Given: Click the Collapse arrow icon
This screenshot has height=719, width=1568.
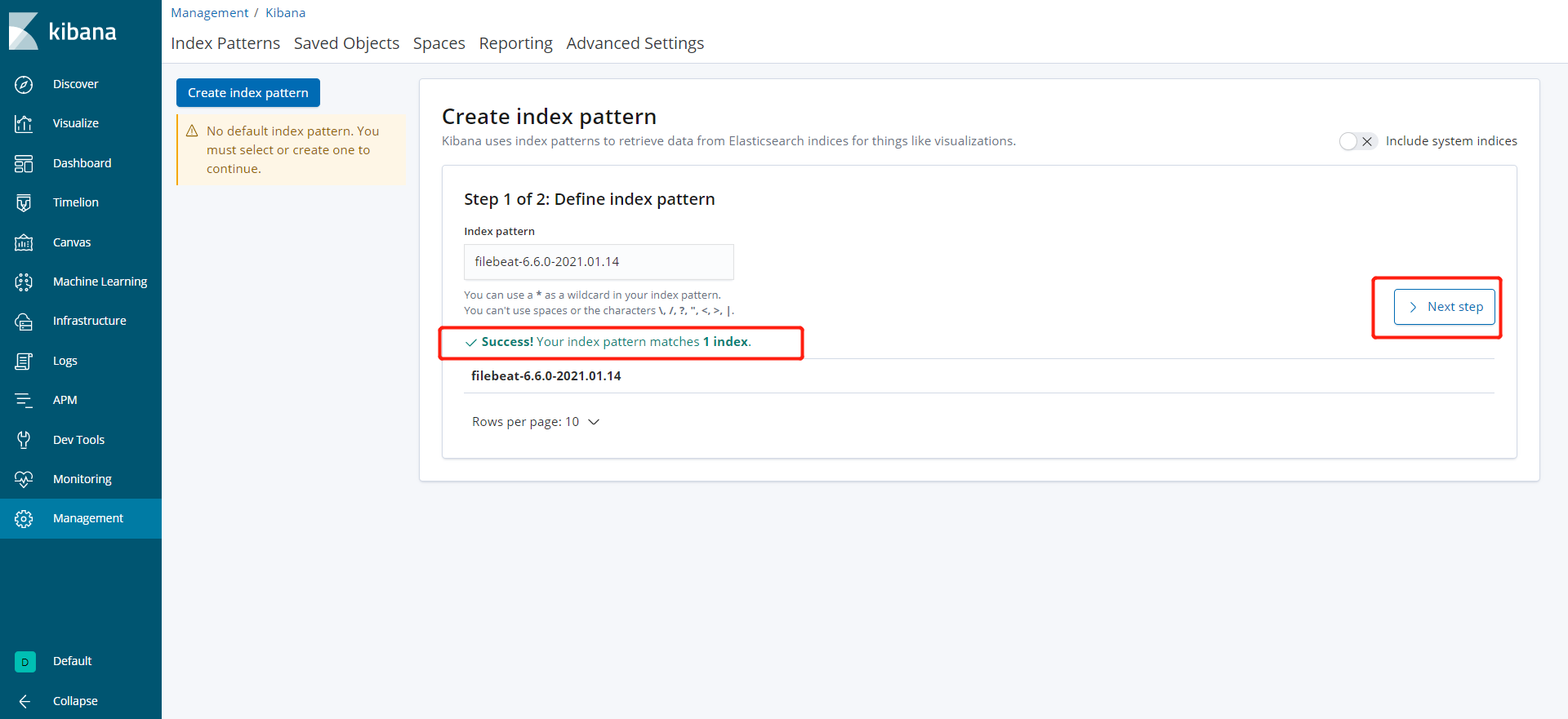Looking at the screenshot, I should 24,701.
